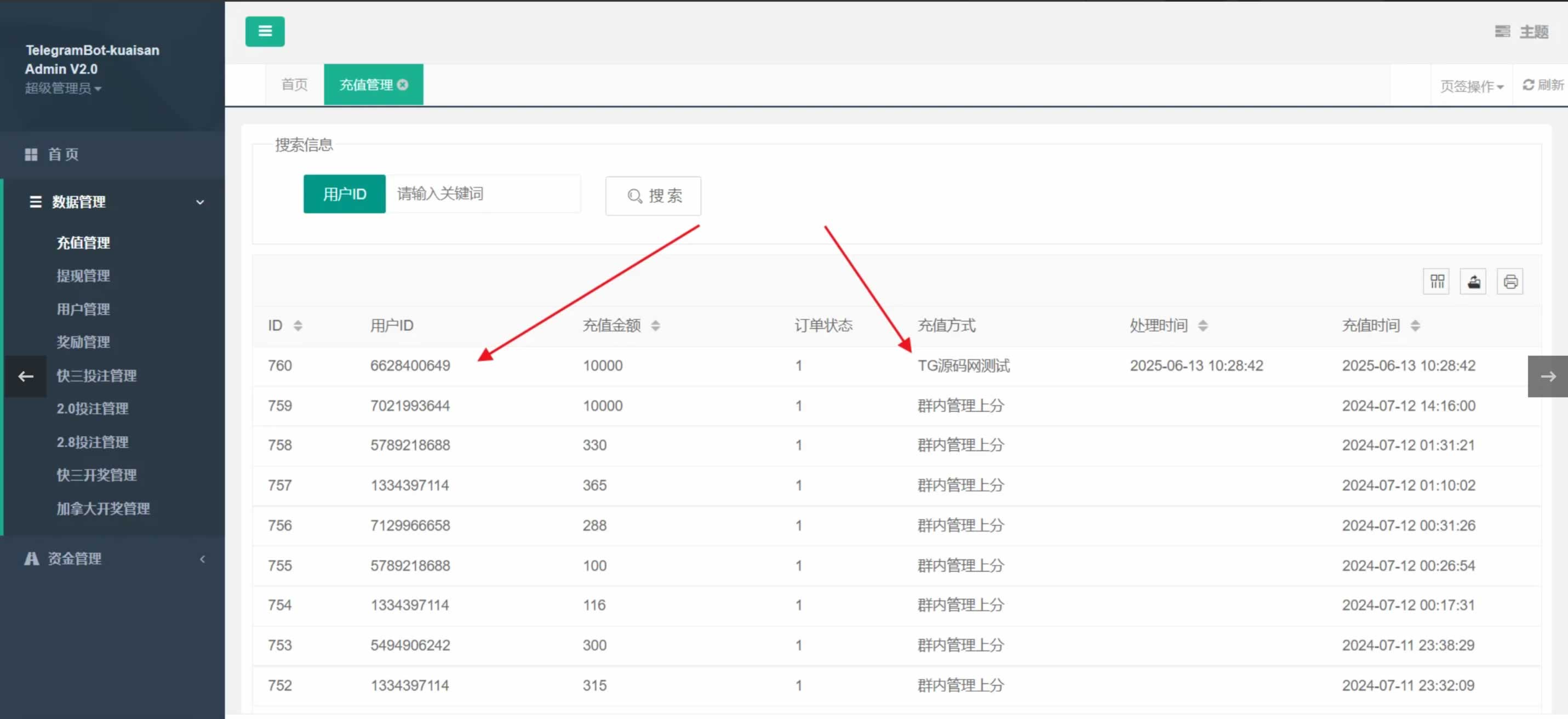Click the print table icon
The height and width of the screenshot is (719, 1568).
point(1509,281)
